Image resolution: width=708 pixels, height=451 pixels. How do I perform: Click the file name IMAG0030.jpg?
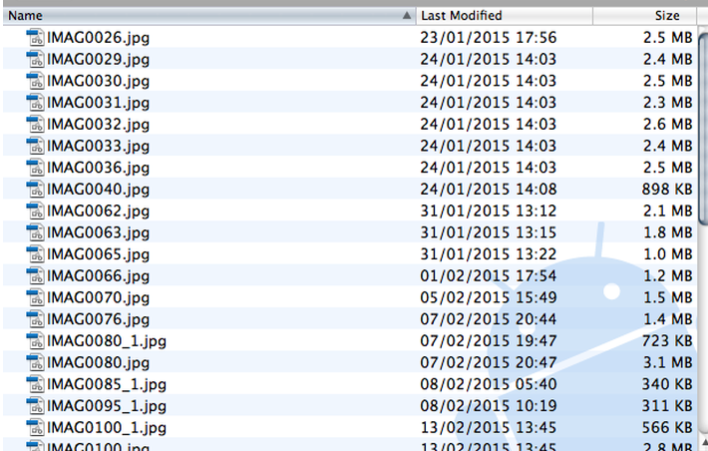98,81
